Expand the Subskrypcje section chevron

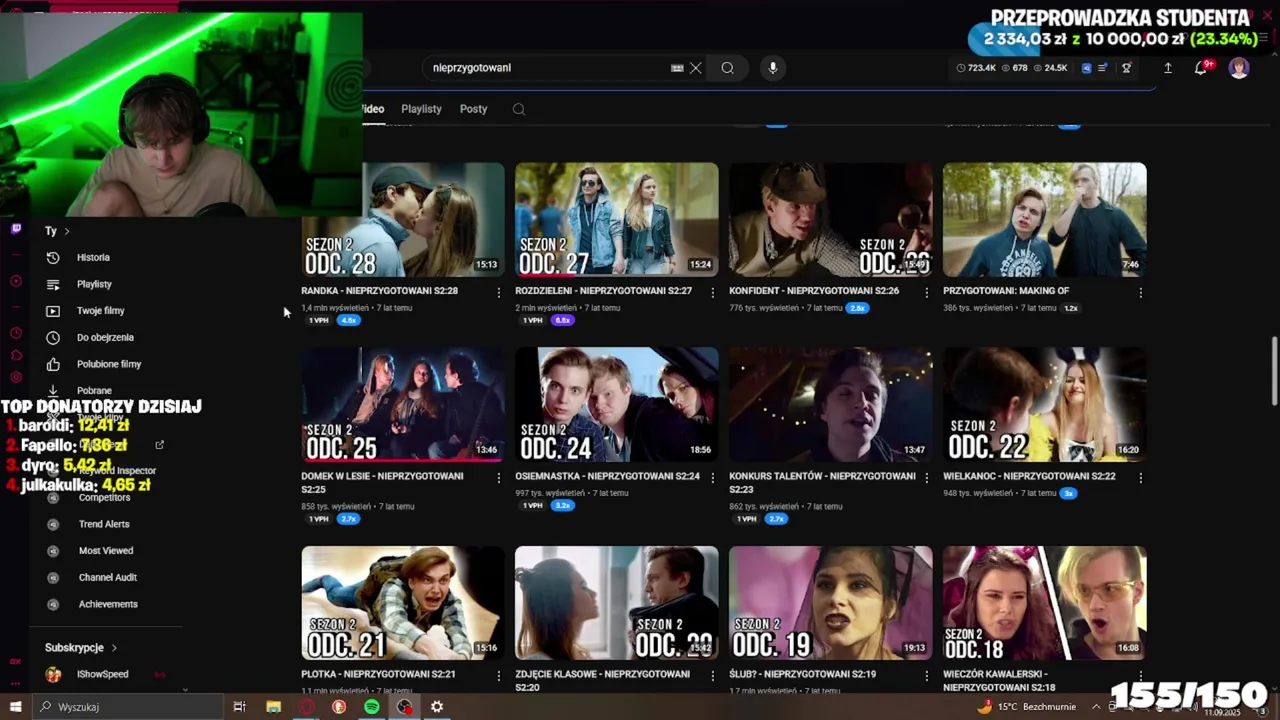pos(114,648)
